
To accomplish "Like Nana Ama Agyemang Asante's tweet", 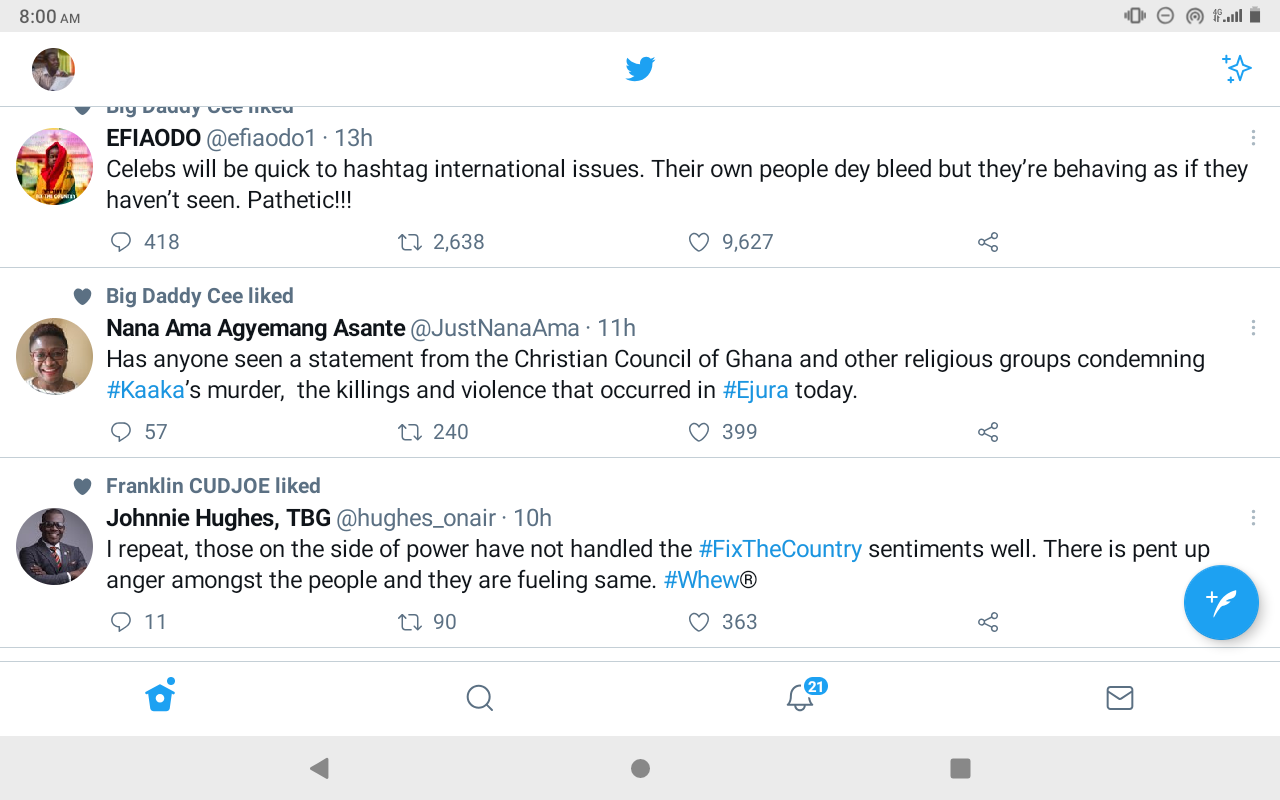I will [699, 432].
